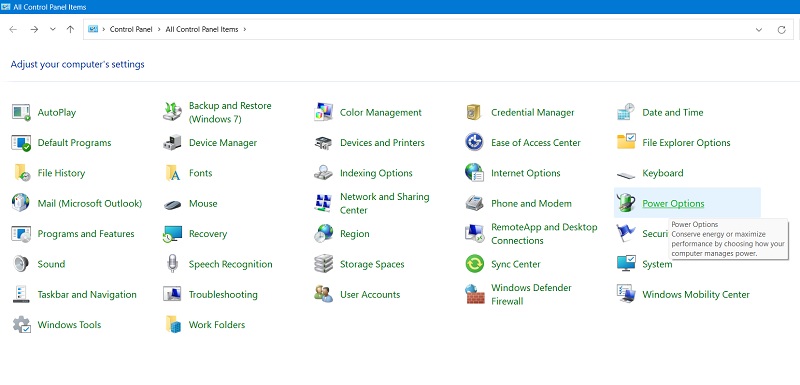Open the Sound speaker icon
Screen dimensions: 800x385
21,264
